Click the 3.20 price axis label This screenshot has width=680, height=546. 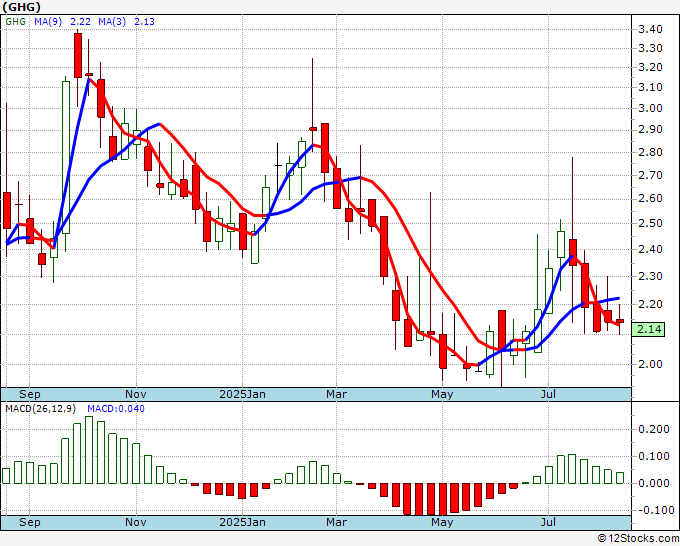[x=650, y=67]
